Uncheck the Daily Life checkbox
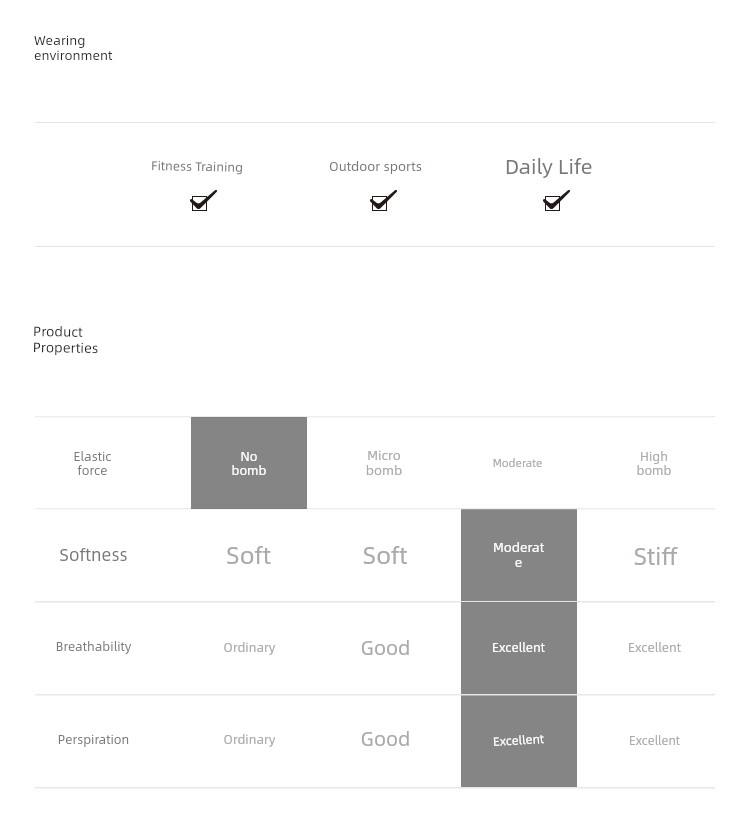 pyautogui.click(x=556, y=201)
